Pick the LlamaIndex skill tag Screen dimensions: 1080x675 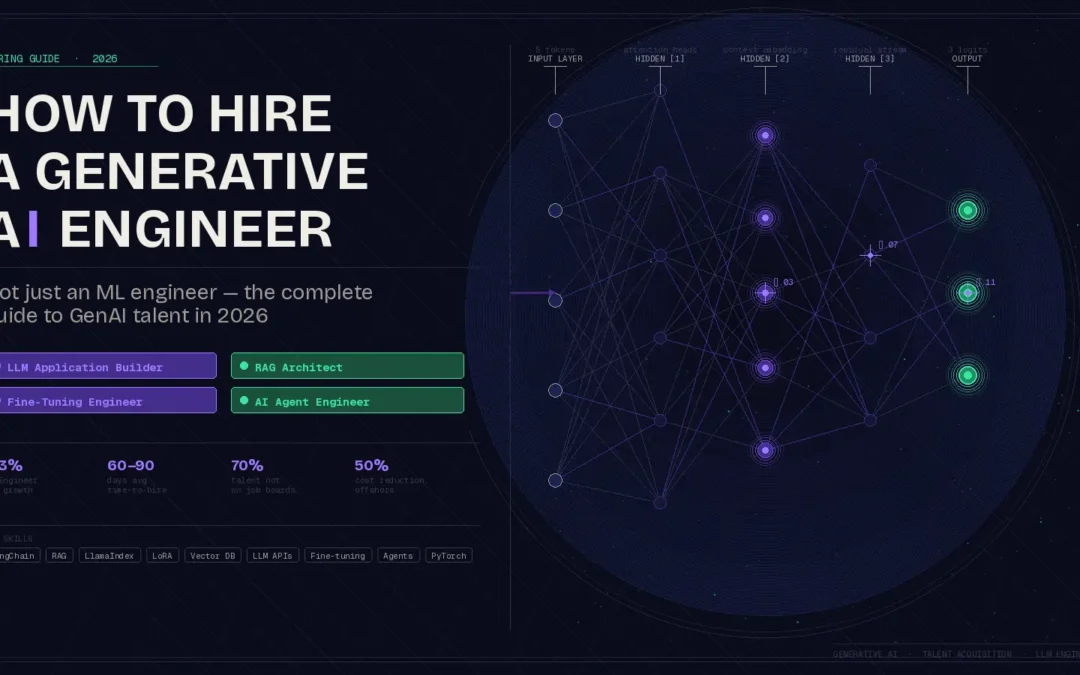pos(110,555)
